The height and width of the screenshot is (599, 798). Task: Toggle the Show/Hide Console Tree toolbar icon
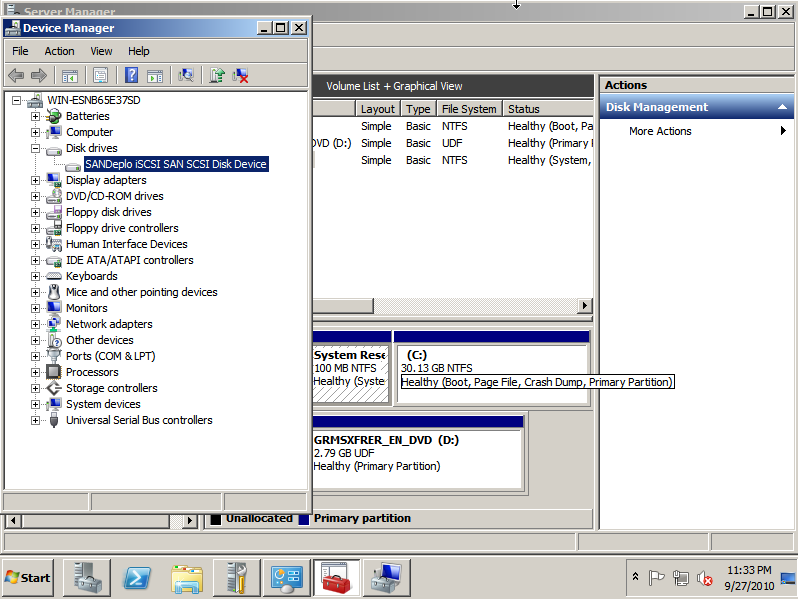click(70, 76)
